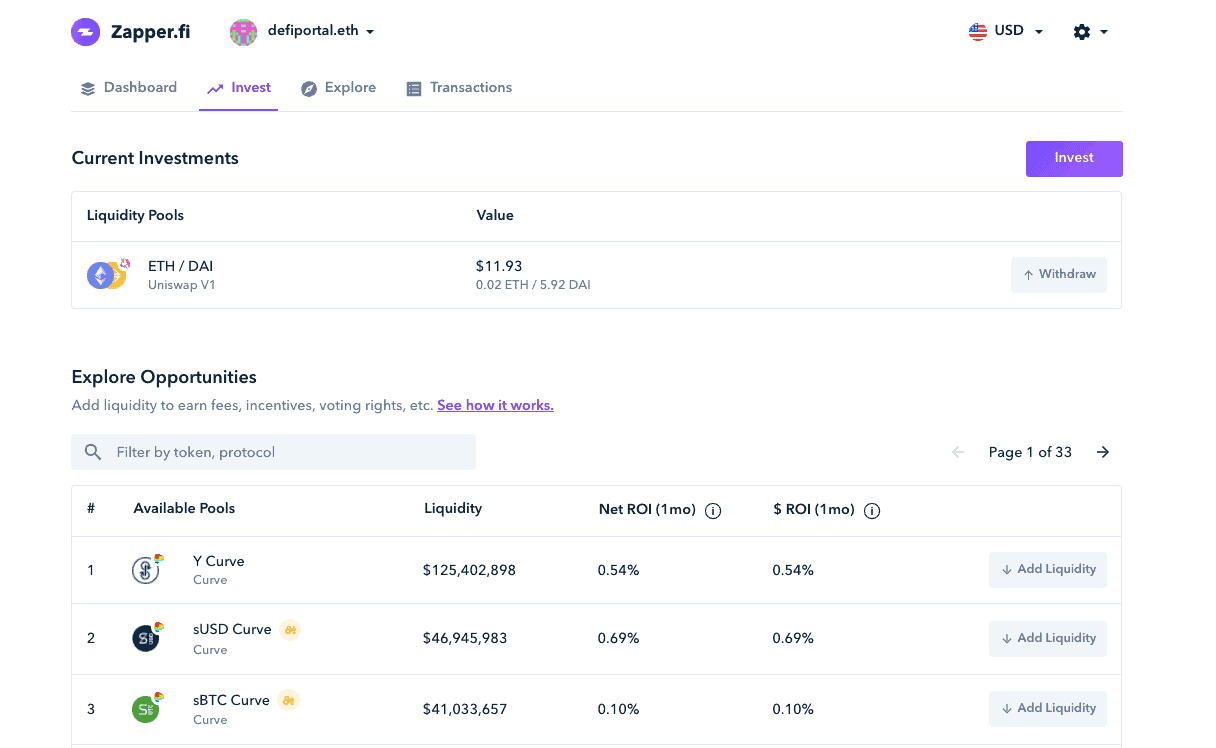Click the $125,402,898 liquidity value
Image resolution: width=1216 pixels, height=748 pixels.
tap(469, 570)
